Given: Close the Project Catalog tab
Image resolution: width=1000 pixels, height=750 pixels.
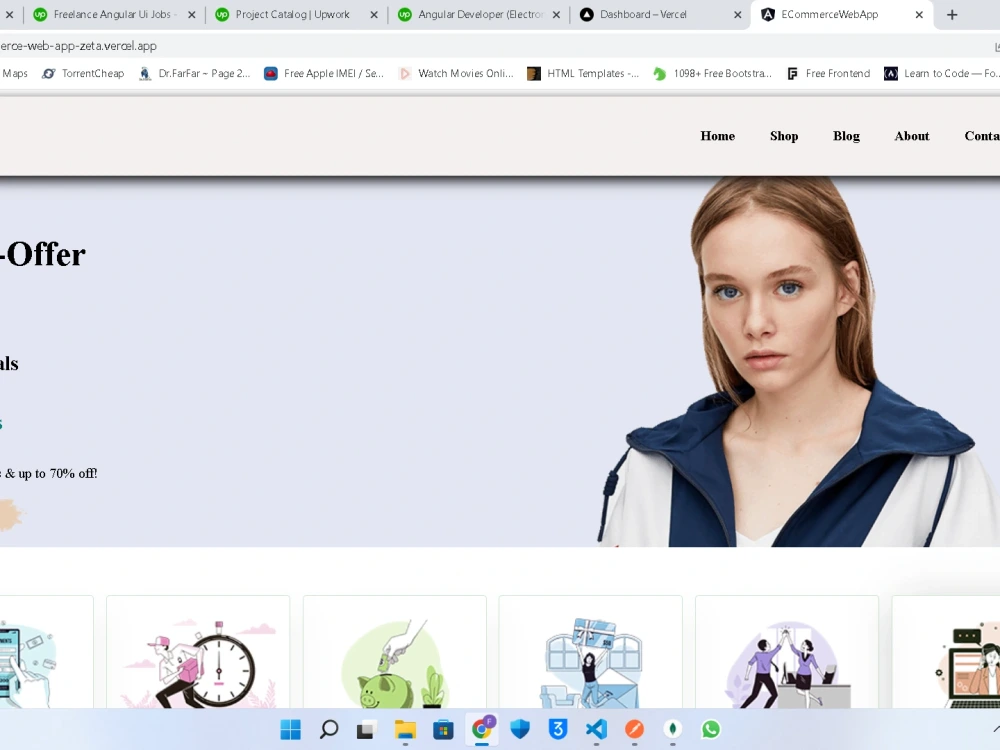Looking at the screenshot, I should pos(374,15).
